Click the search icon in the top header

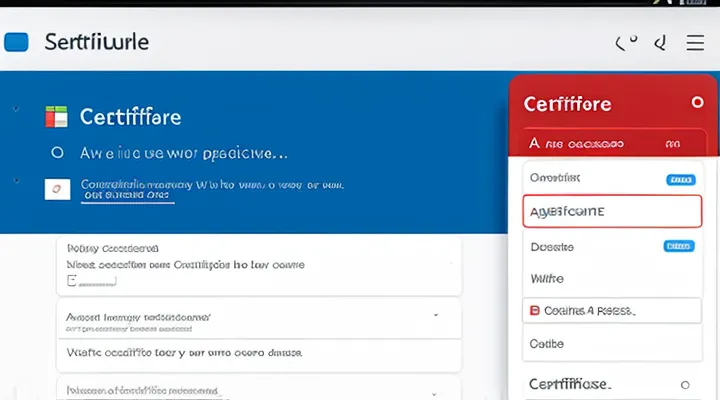pyautogui.click(x=627, y=42)
